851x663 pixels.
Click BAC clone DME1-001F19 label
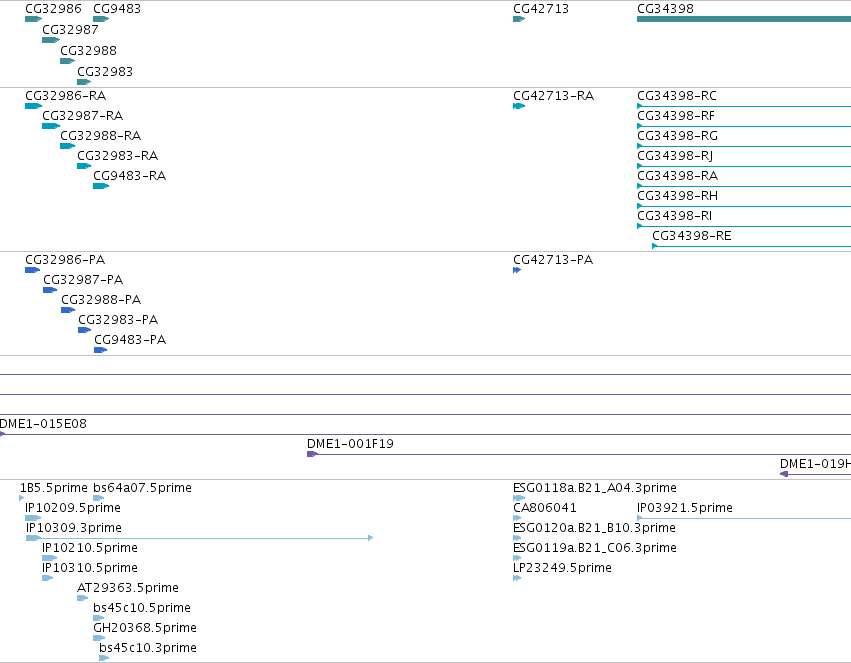[351, 444]
